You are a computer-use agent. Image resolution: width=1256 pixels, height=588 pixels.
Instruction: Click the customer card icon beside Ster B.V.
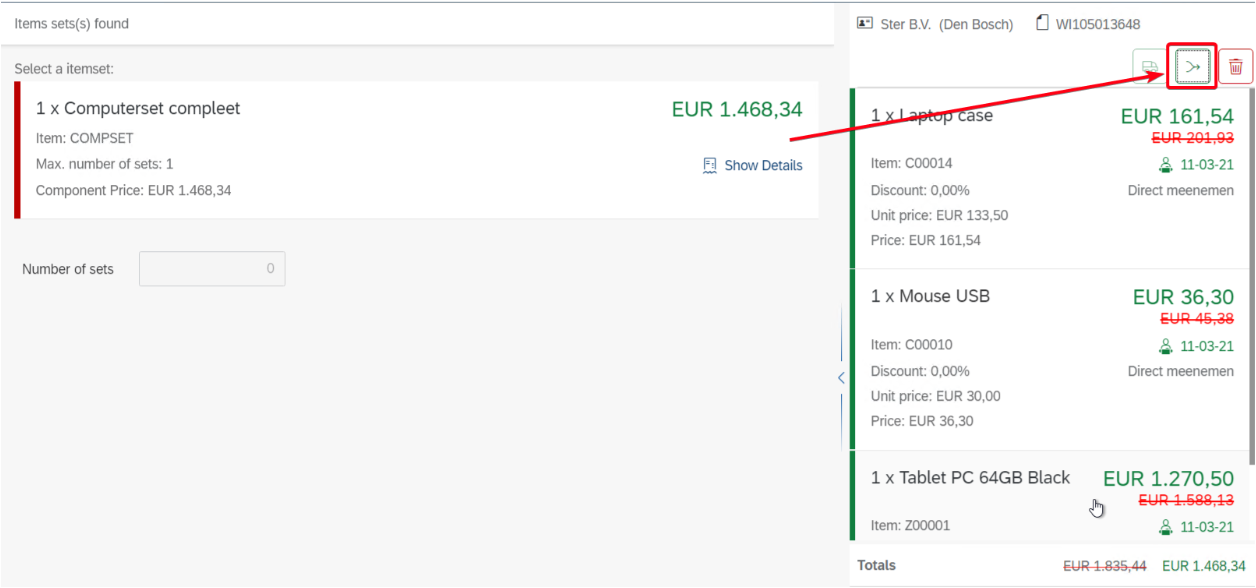click(865, 24)
